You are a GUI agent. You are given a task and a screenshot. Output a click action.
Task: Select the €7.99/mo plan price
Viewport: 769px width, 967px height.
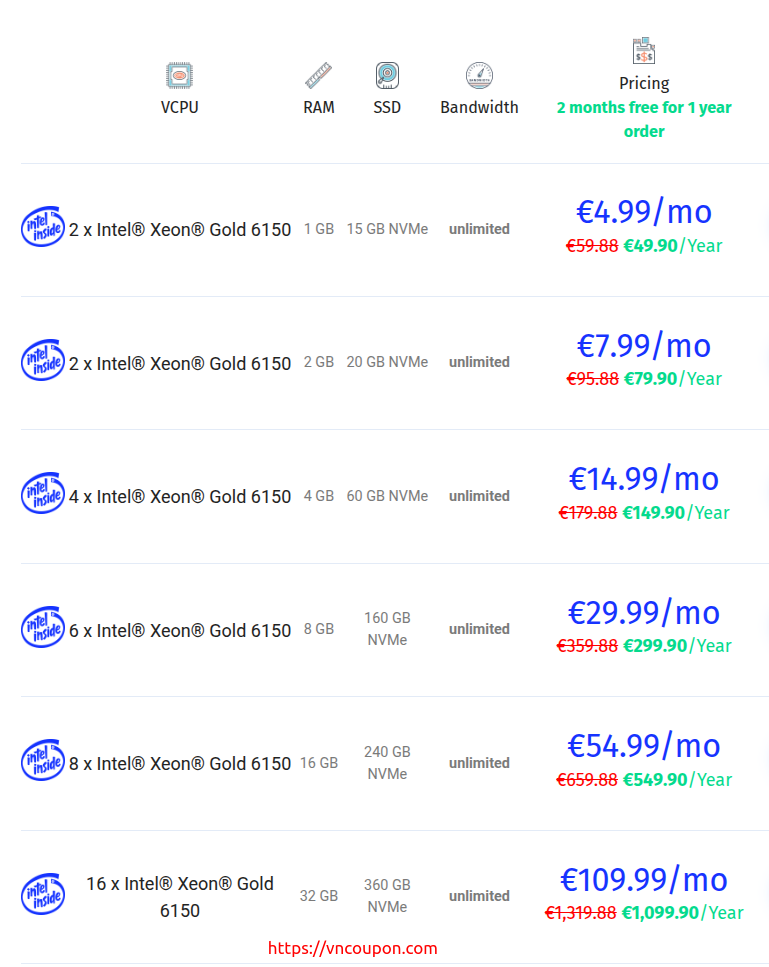tap(644, 346)
